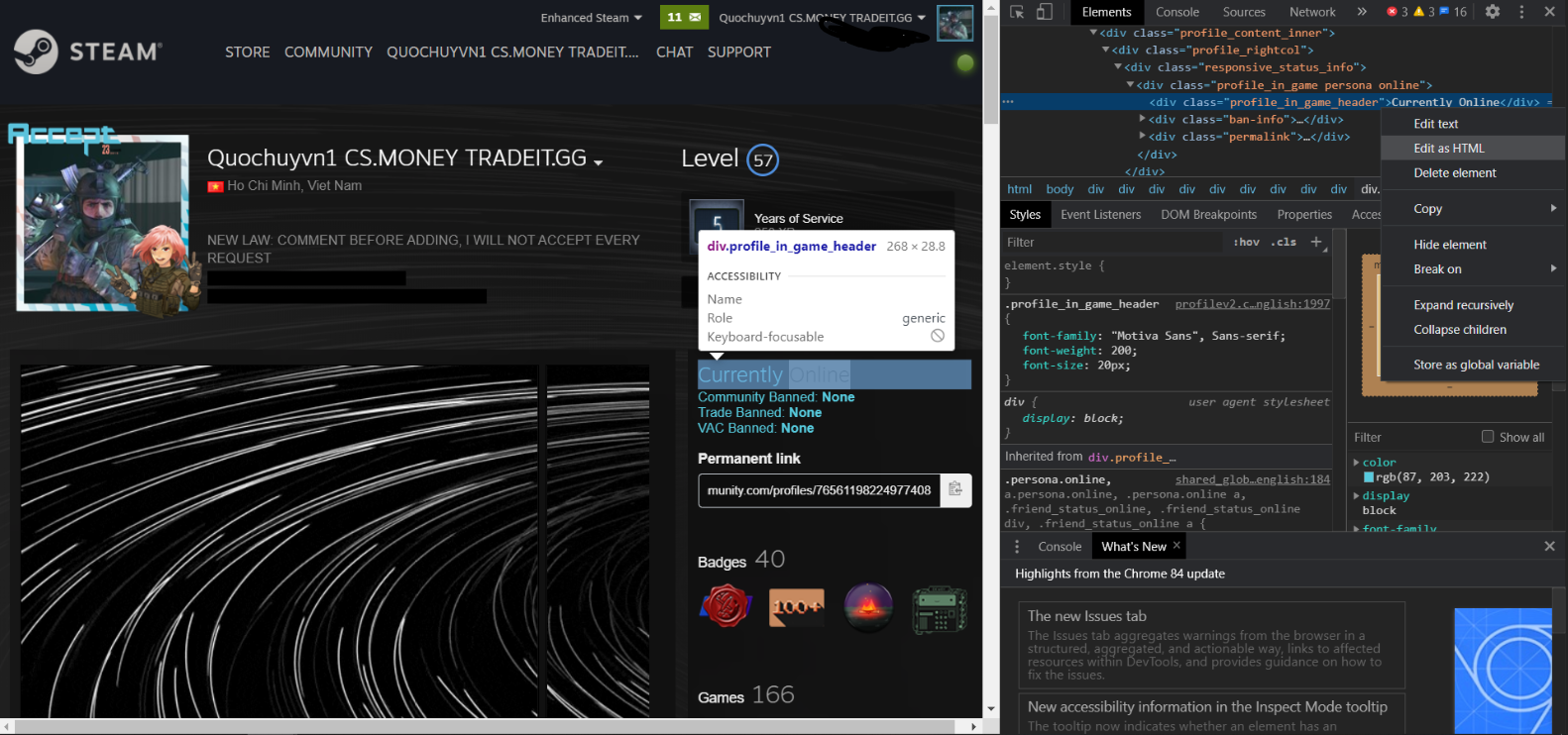Screen dimensions: 1568x735
Task: Open DevTools settings gear
Action: tap(1493, 12)
